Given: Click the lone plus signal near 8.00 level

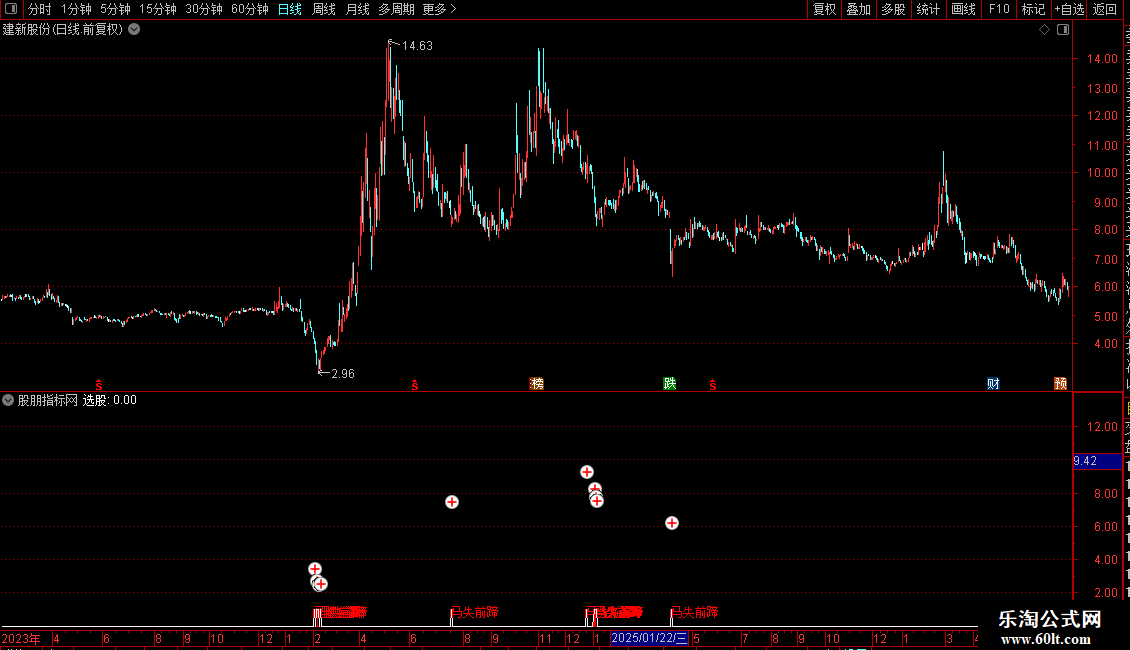Looking at the screenshot, I should click(x=452, y=502).
